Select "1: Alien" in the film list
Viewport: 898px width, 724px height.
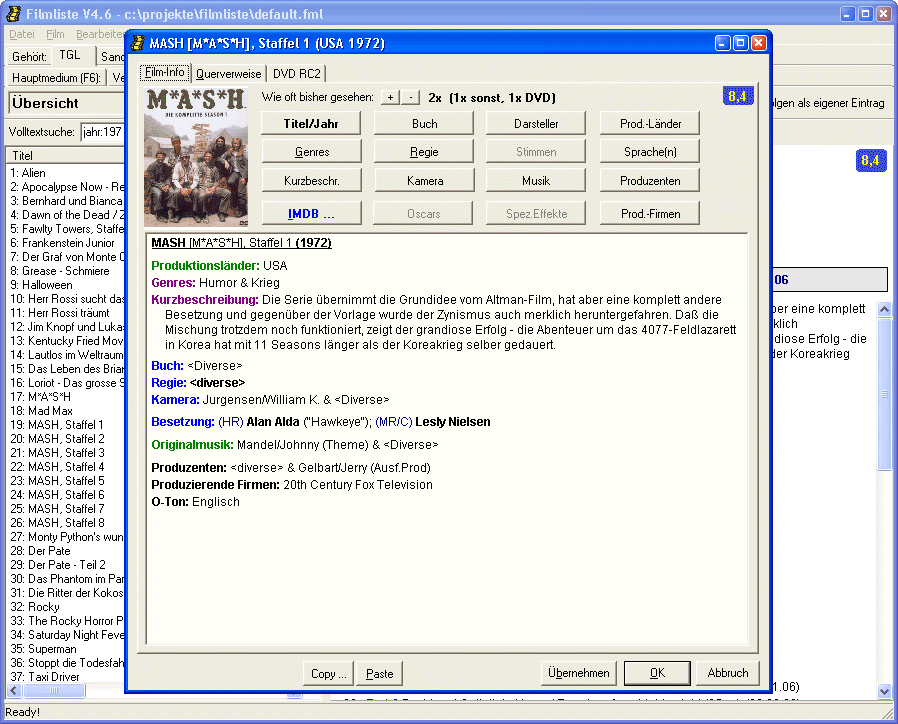pyautogui.click(x=28, y=173)
